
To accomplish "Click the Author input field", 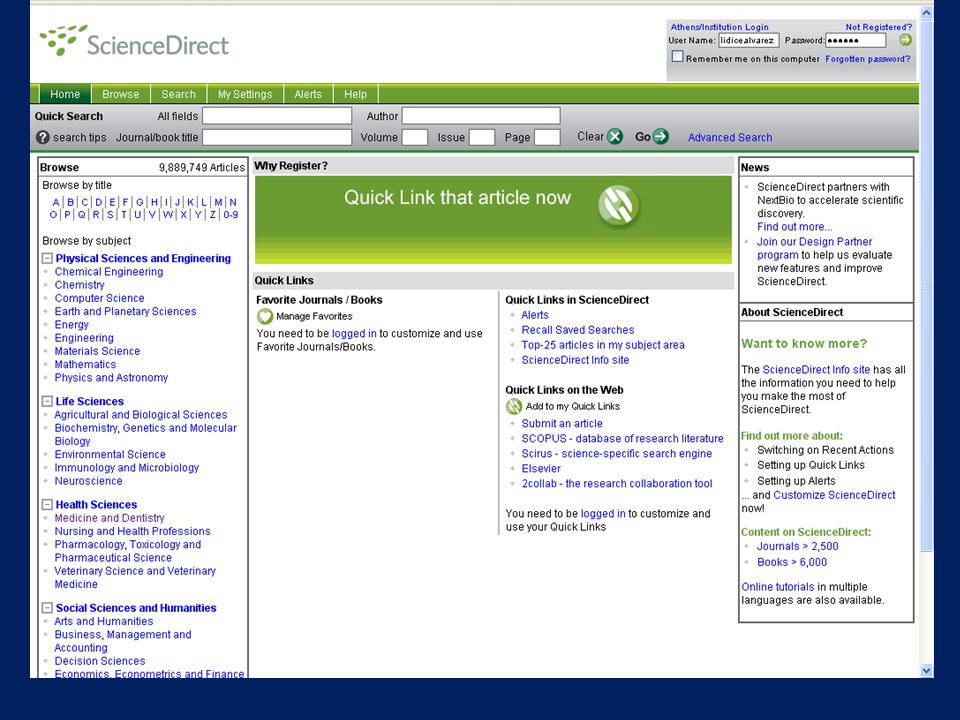I will [x=481, y=116].
